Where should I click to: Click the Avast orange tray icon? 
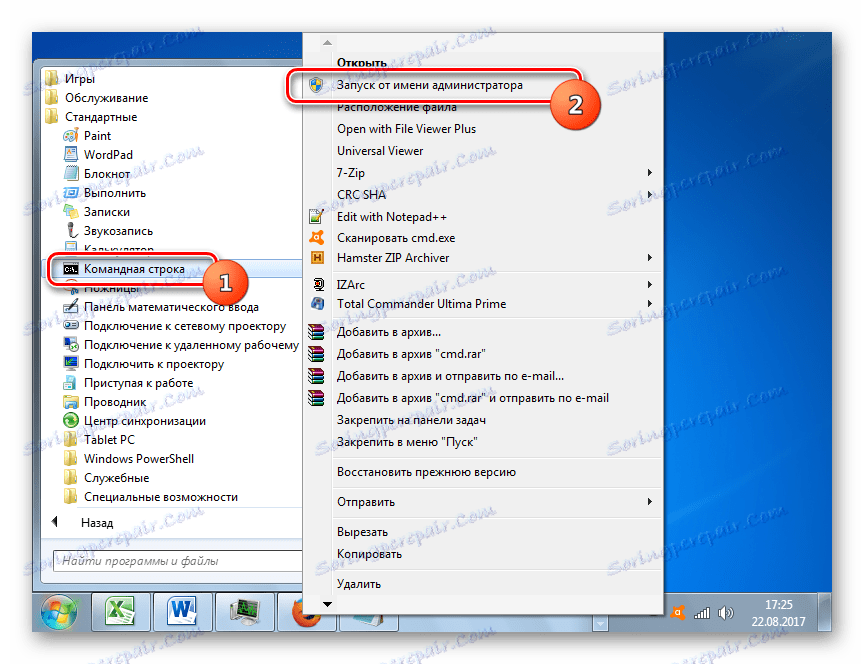pyautogui.click(x=678, y=613)
